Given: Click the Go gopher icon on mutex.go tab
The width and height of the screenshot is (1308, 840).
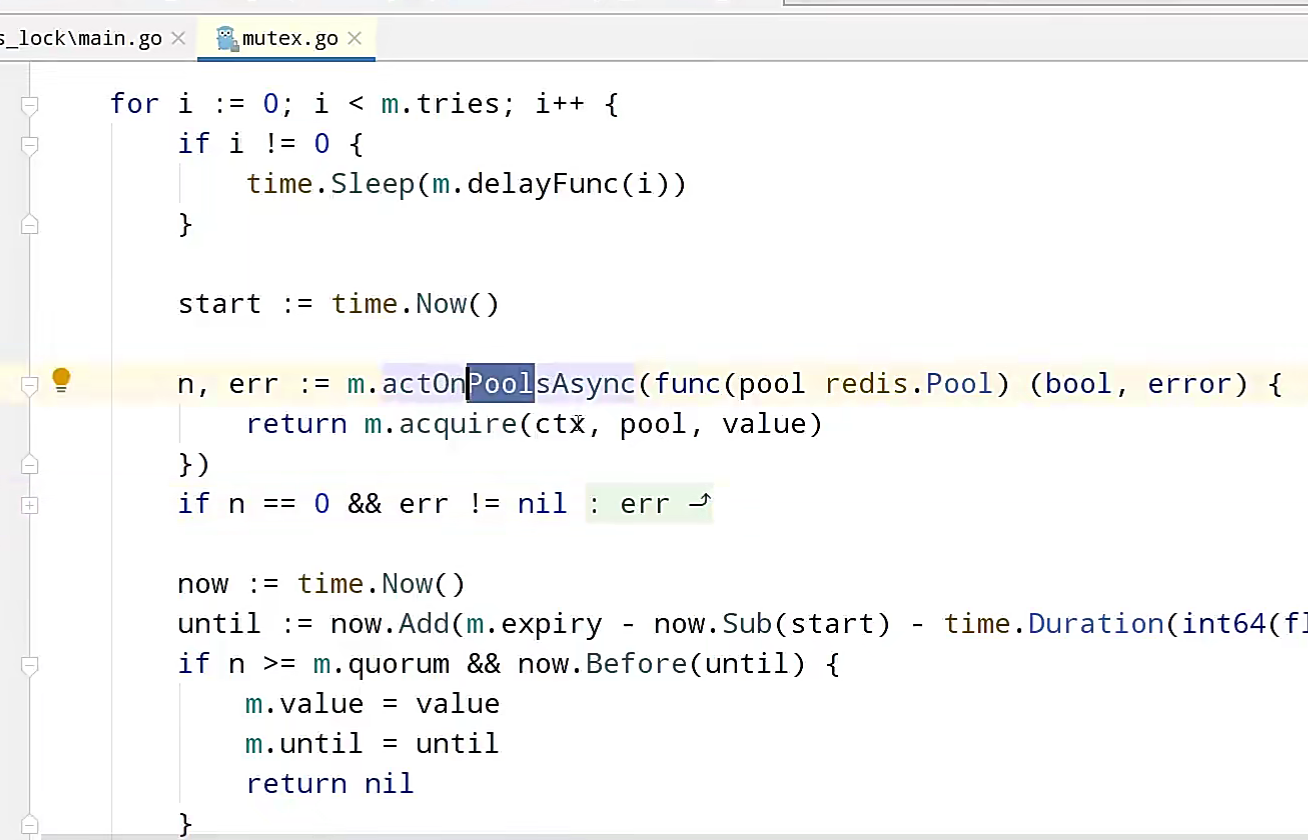Looking at the screenshot, I should pos(227,39).
